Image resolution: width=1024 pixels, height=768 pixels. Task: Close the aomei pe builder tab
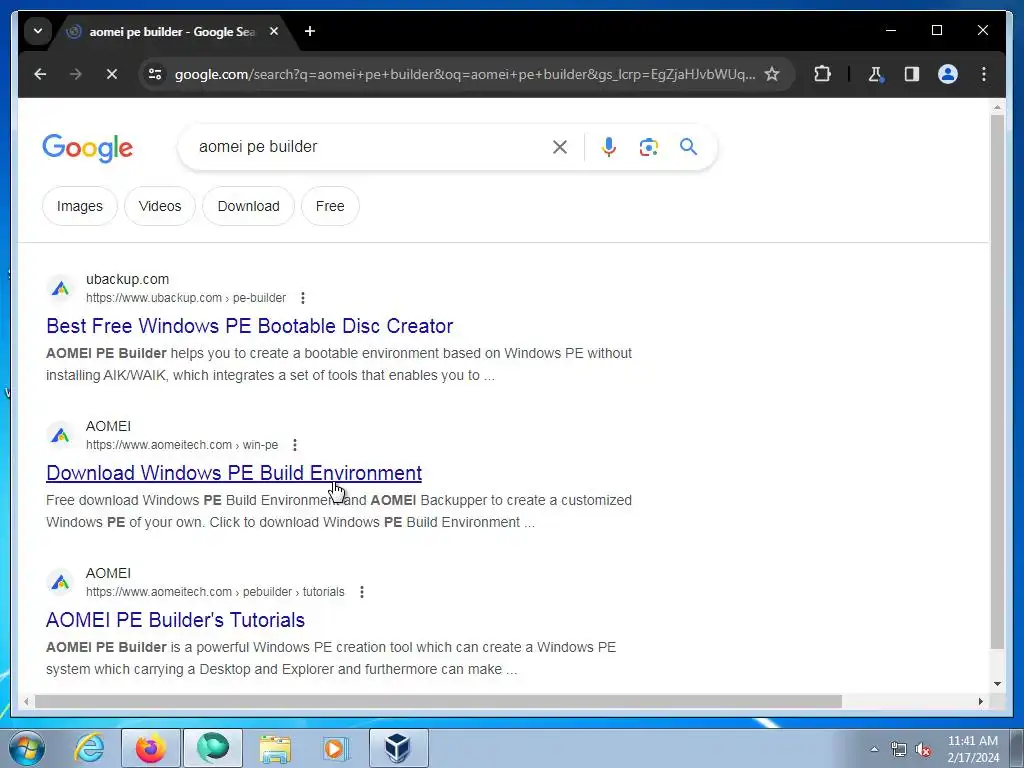pyautogui.click(x=274, y=31)
